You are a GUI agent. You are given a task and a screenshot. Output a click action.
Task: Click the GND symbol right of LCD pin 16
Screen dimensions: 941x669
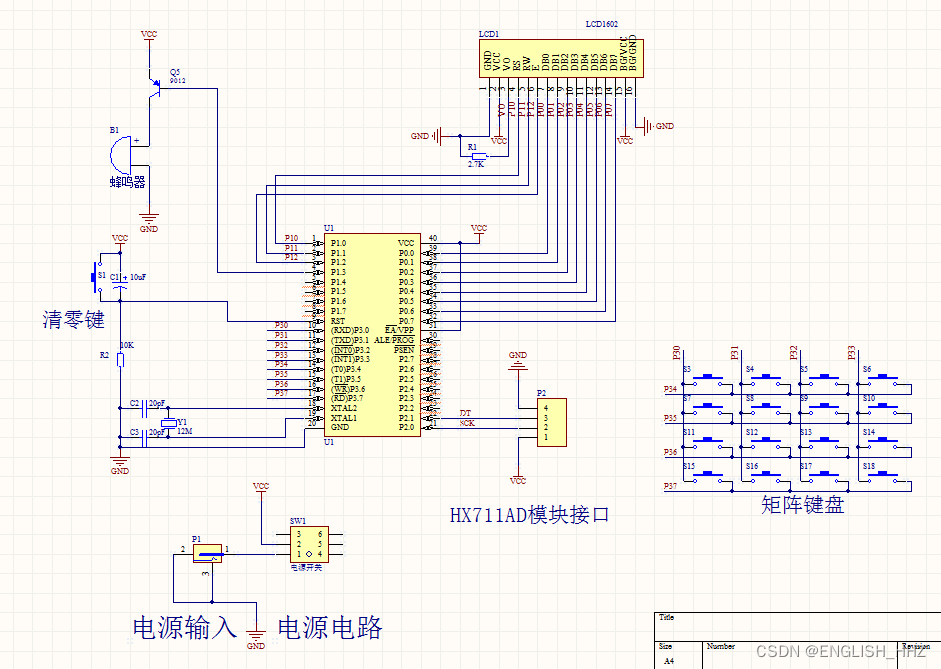point(658,126)
